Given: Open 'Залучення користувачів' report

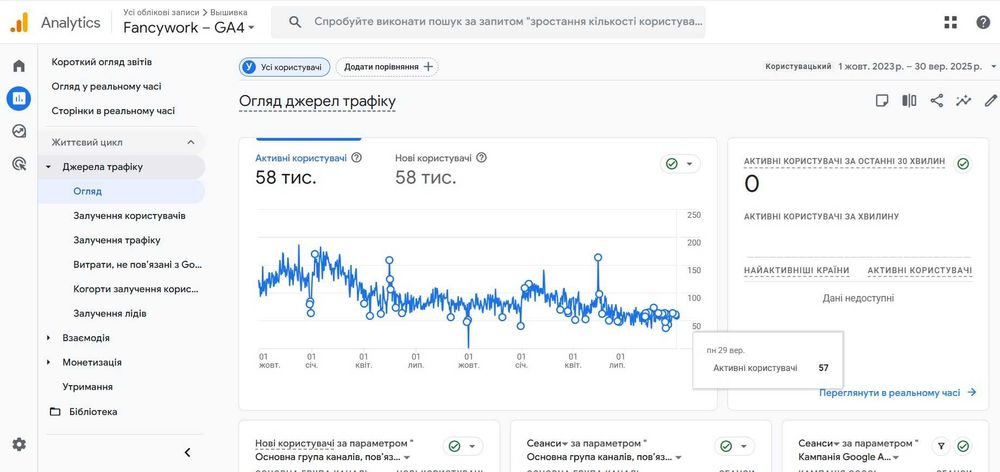Looking at the screenshot, I should pyautogui.click(x=129, y=215).
